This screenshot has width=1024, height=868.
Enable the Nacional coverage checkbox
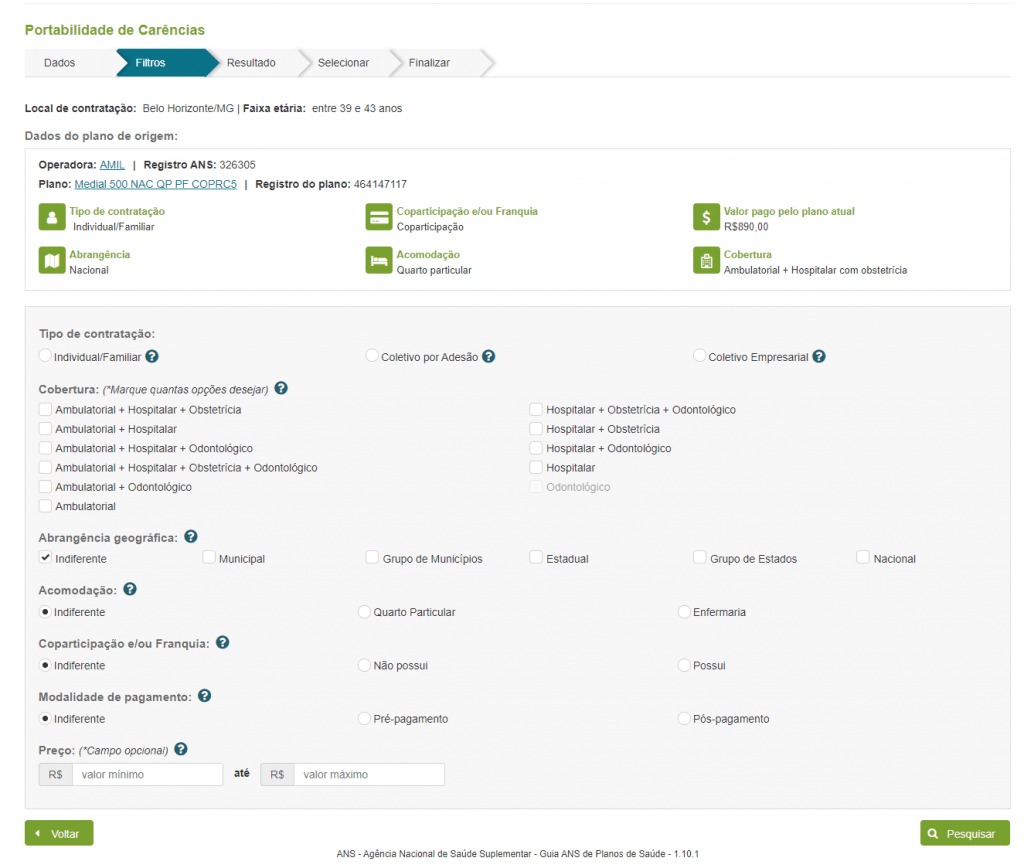pyautogui.click(x=862, y=558)
